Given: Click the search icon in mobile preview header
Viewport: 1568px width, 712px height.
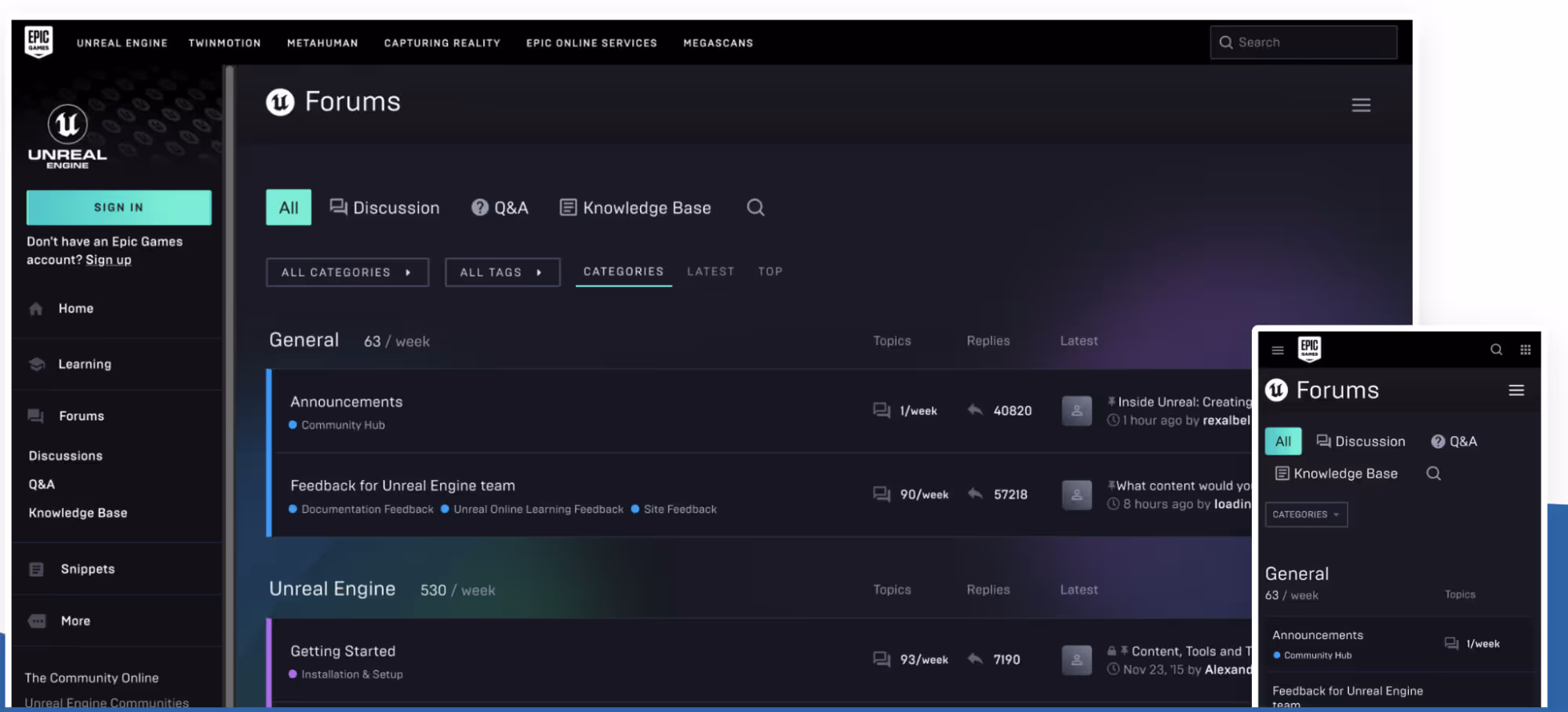Looking at the screenshot, I should click(x=1496, y=350).
